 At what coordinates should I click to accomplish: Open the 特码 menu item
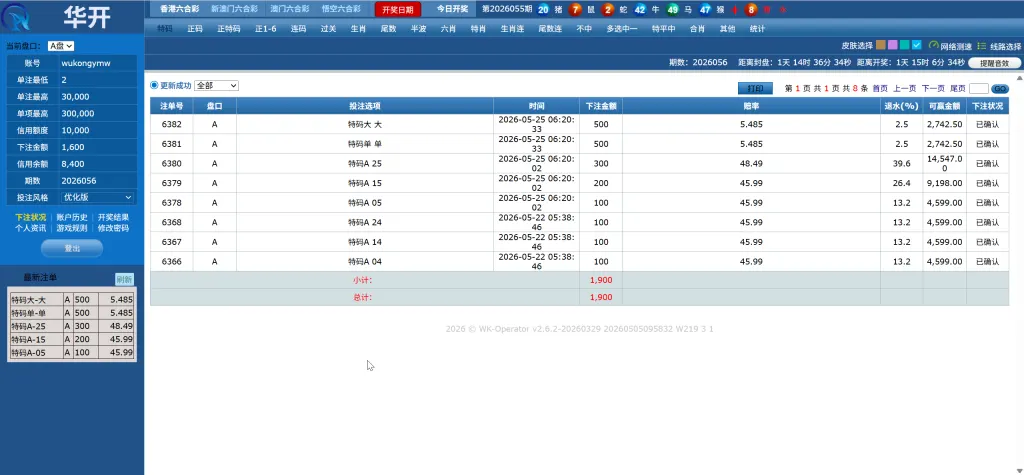[165, 29]
